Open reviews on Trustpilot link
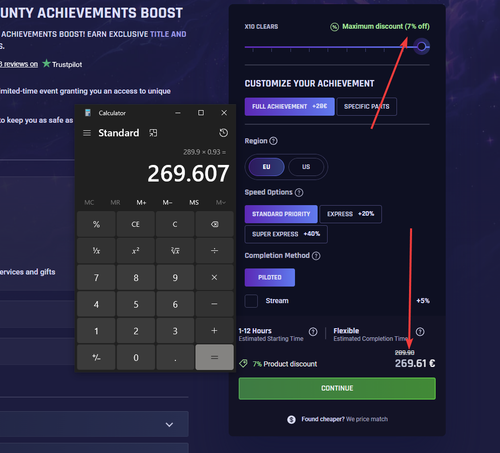Image resolution: width=500 pixels, height=453 pixels. 19,64
